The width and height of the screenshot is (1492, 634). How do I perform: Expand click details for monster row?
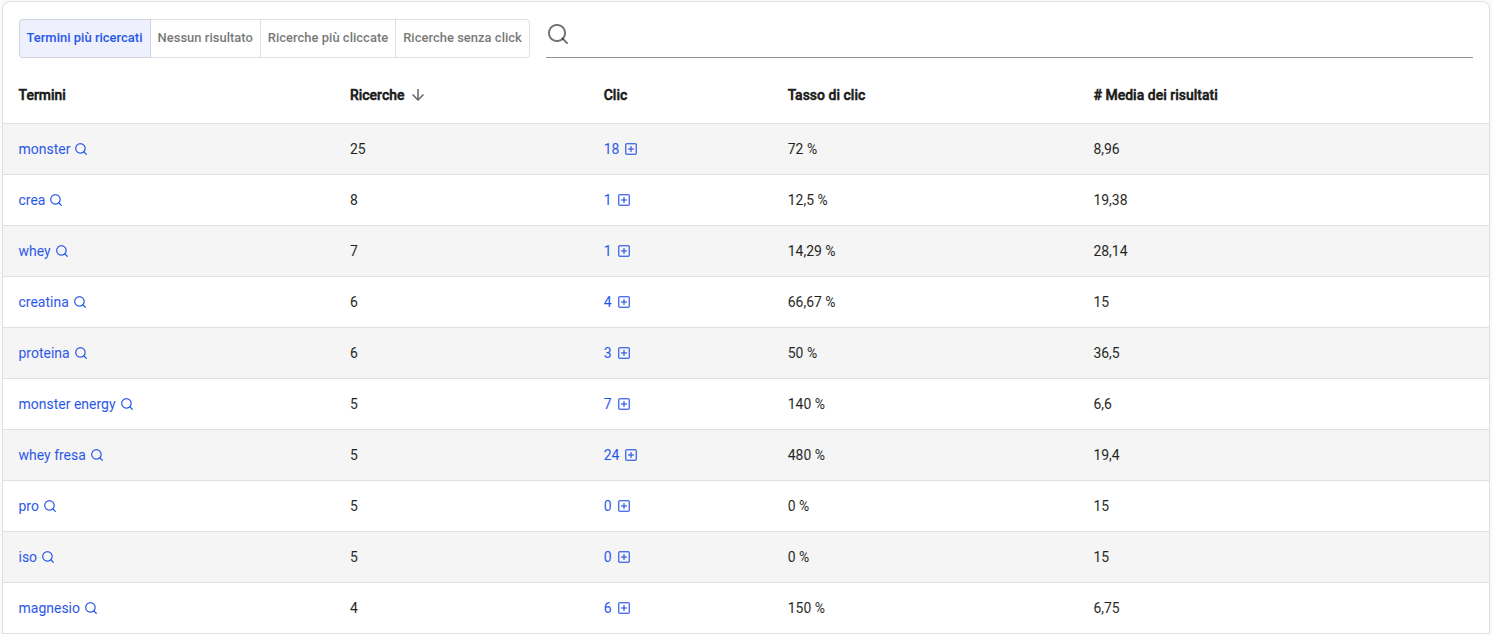coord(631,149)
